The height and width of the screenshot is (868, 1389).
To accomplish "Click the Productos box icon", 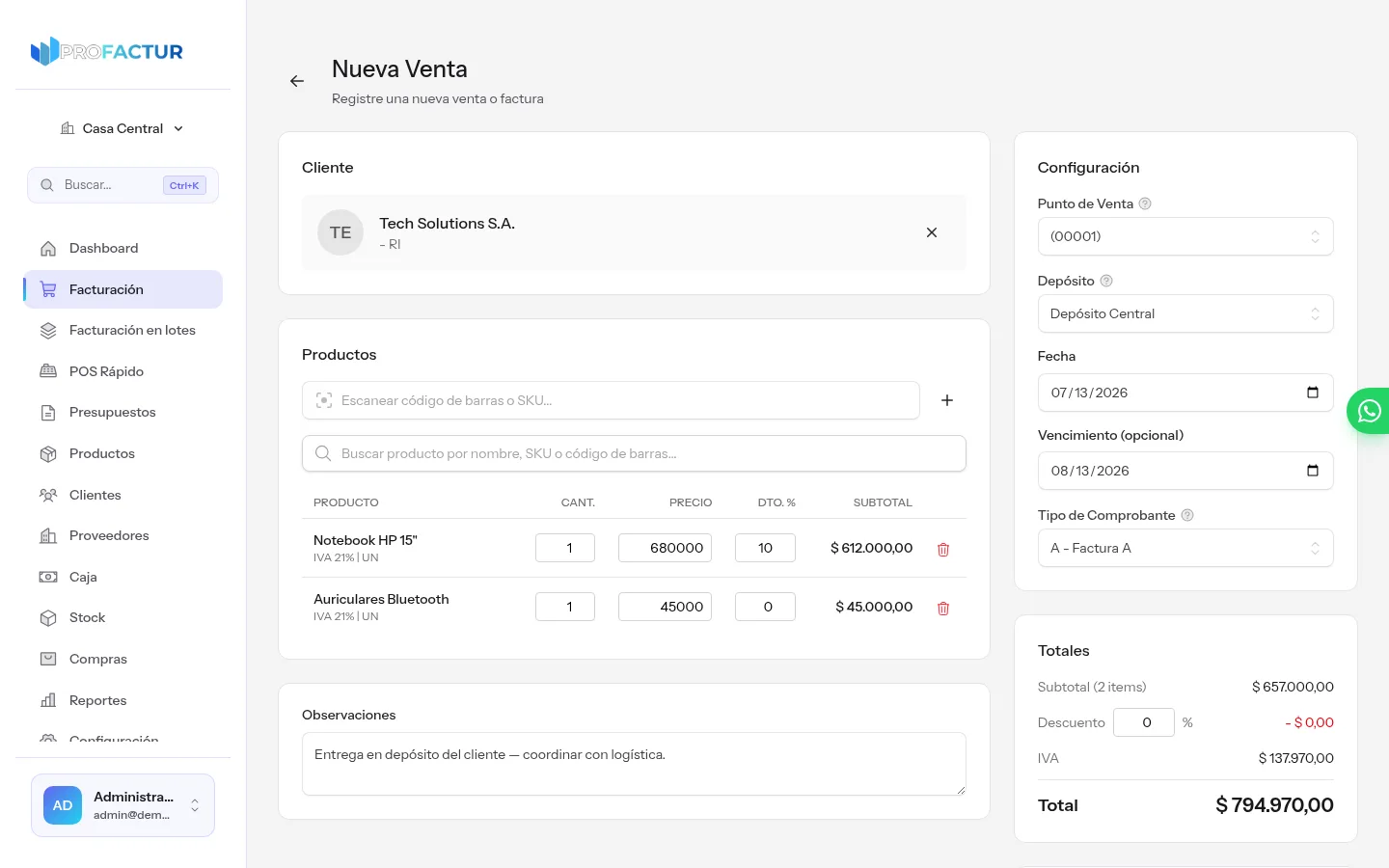I will [48, 453].
